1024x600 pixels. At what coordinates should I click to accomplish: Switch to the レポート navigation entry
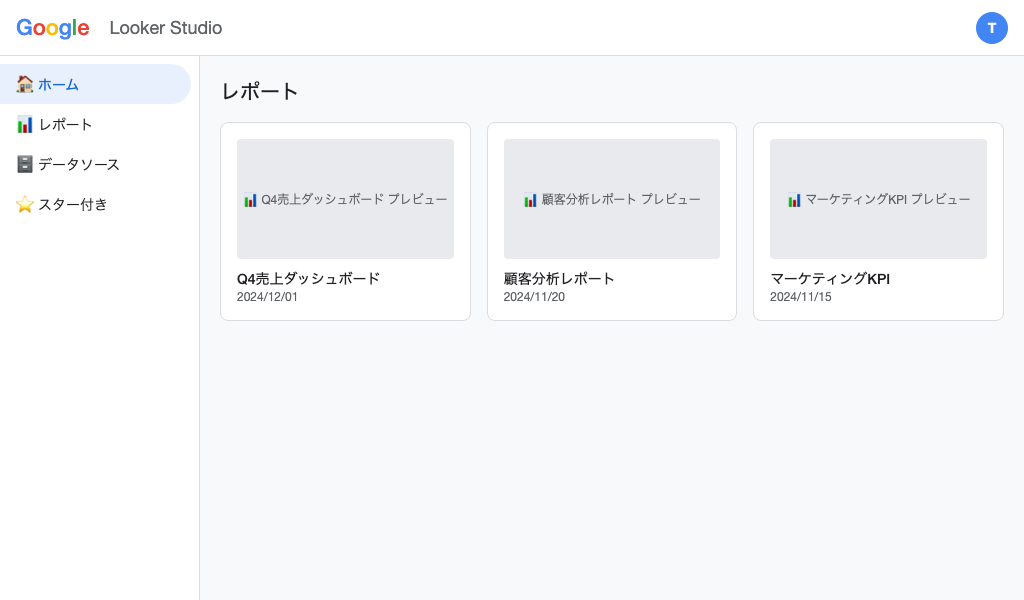[x=65, y=124]
